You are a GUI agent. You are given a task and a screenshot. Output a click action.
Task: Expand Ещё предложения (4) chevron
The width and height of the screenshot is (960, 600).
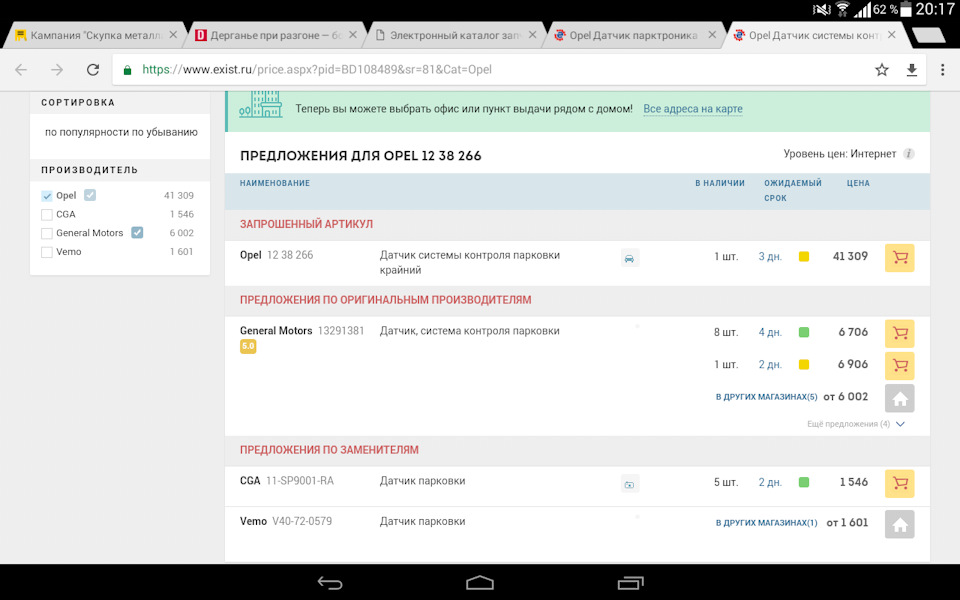[900, 424]
